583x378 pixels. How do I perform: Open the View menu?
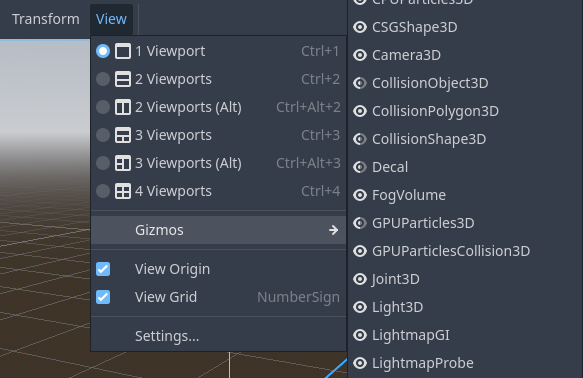tap(111, 19)
